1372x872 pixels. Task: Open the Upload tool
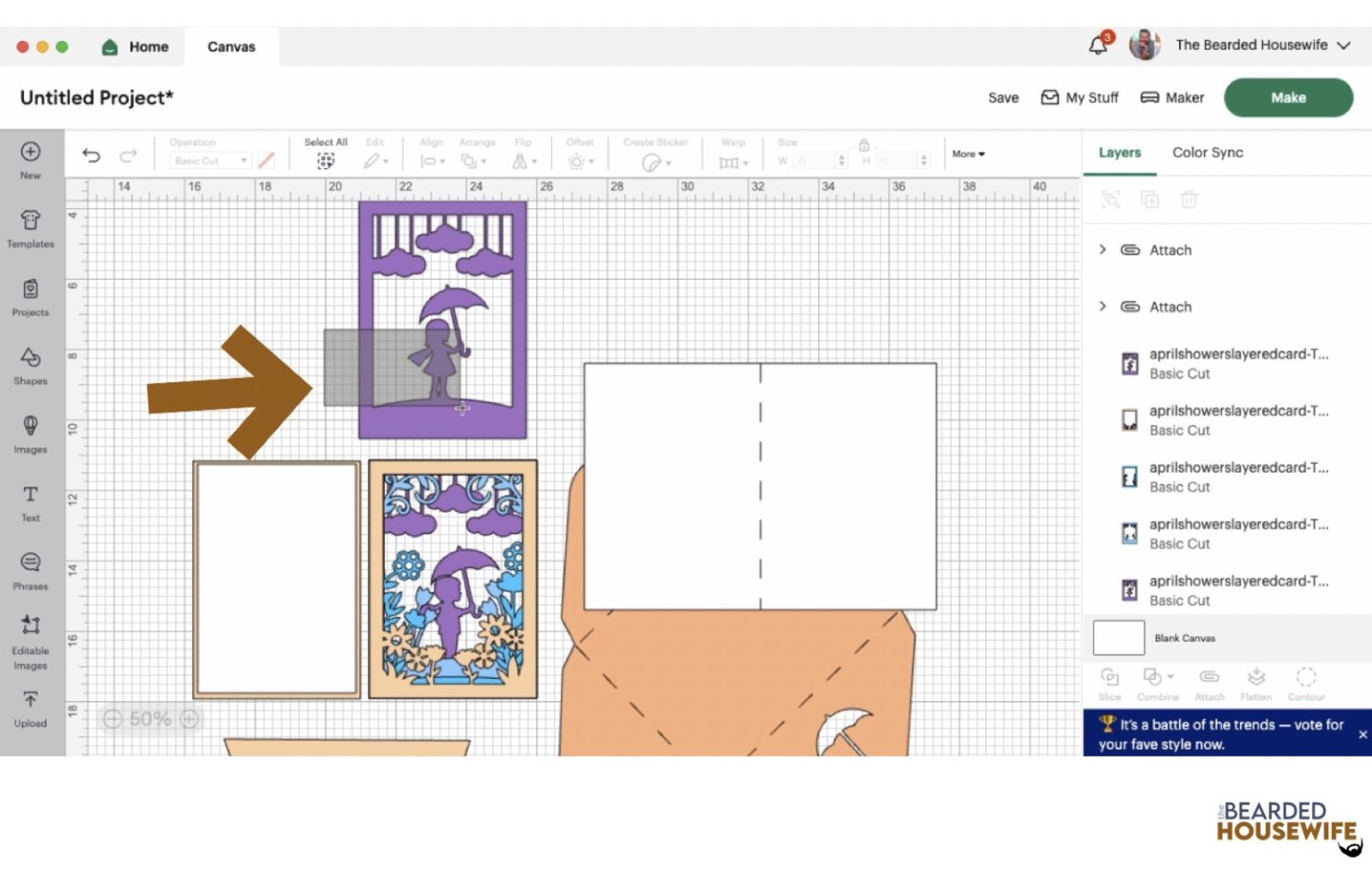pyautogui.click(x=30, y=708)
